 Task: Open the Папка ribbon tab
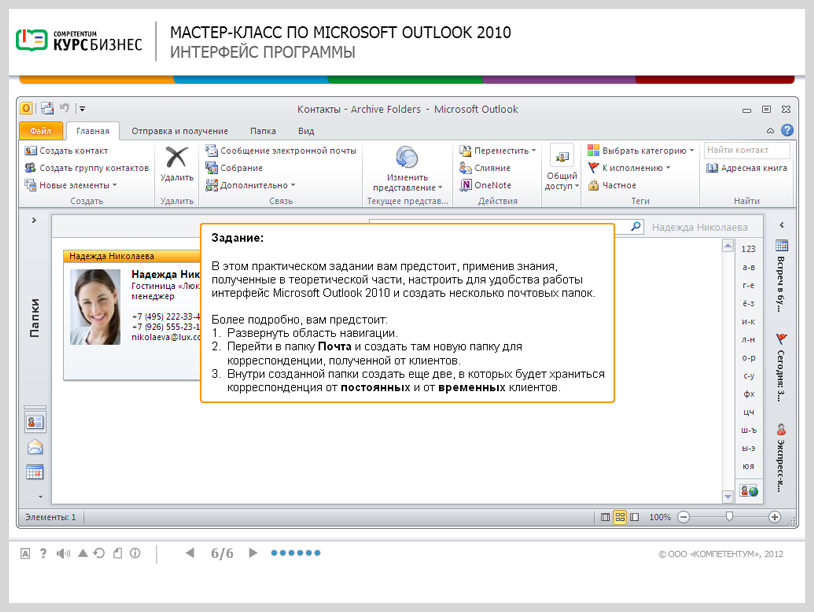263,131
